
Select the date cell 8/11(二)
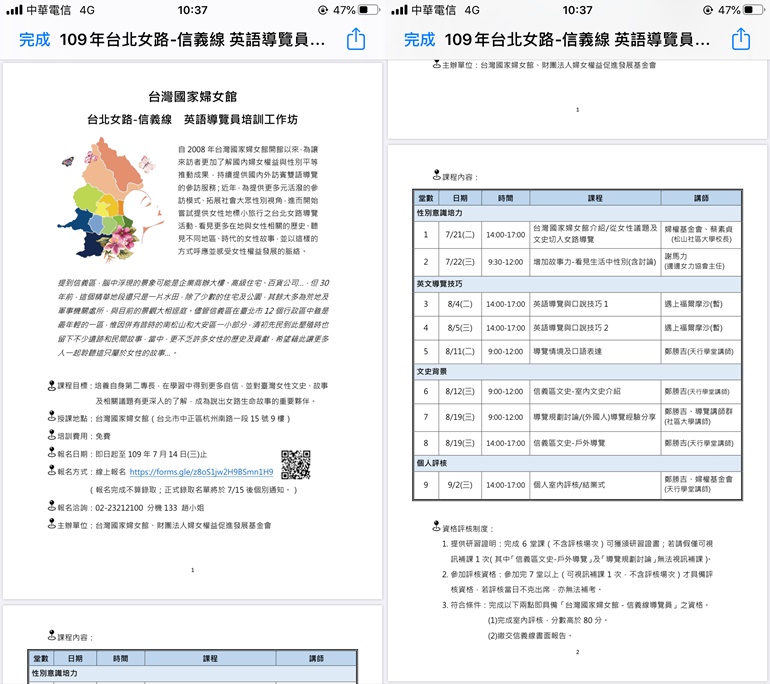[460, 351]
